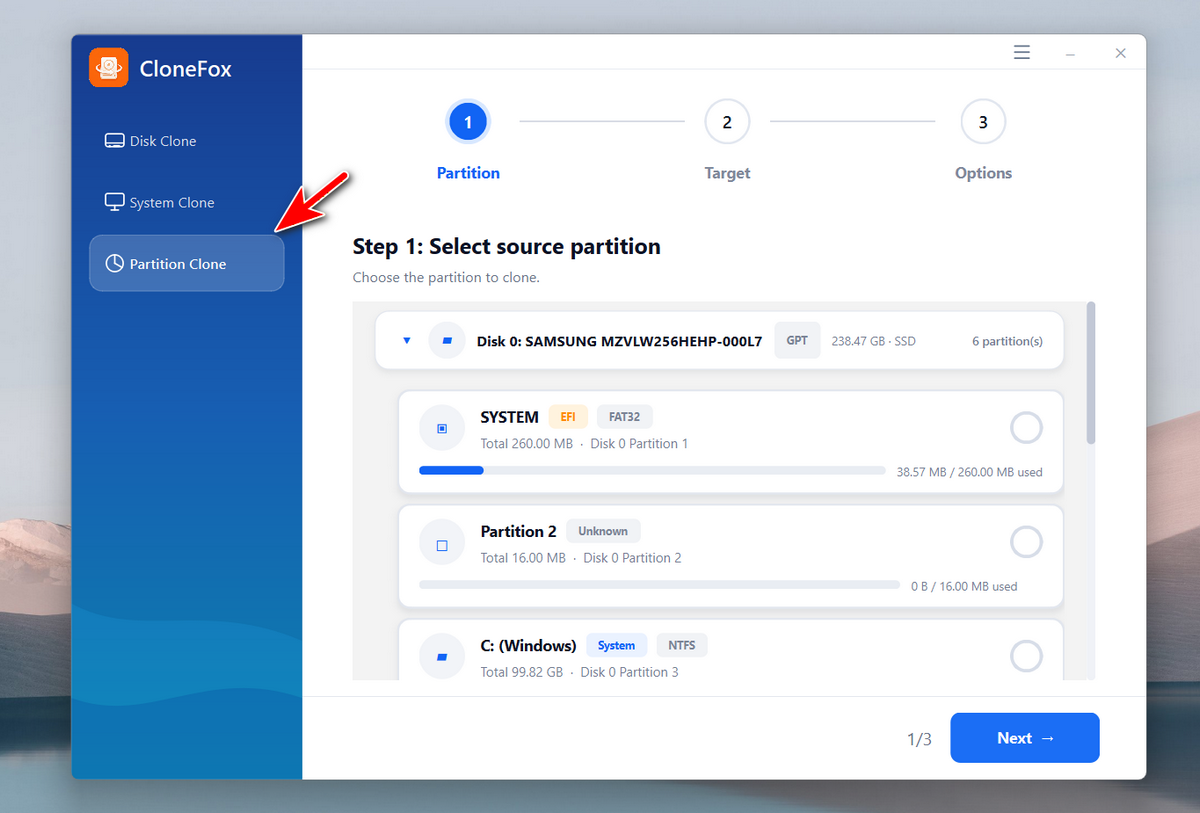Viewport: 1200px width, 813px height.
Task: Click the Unknown badge on Partition 2
Action: [603, 531]
